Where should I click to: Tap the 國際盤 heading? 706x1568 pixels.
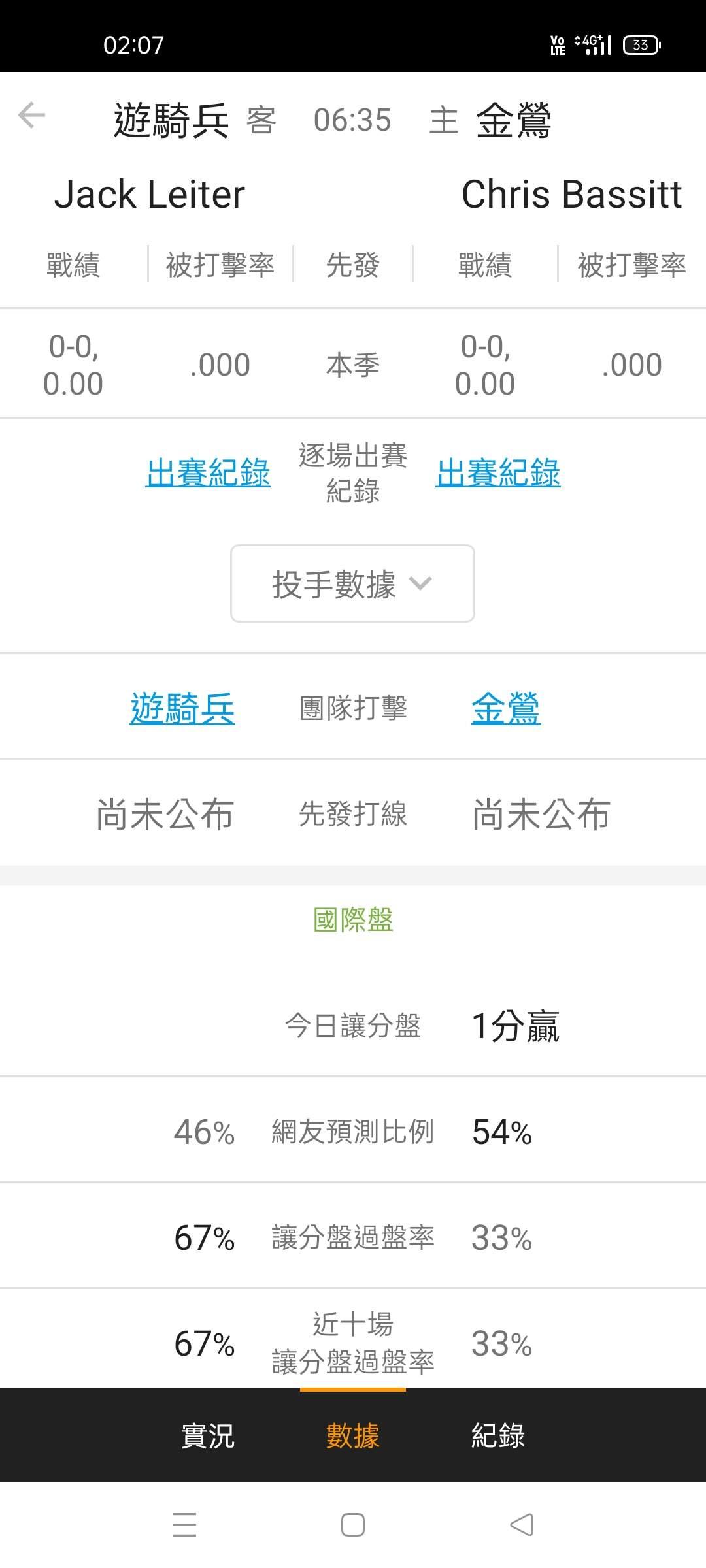(353, 920)
